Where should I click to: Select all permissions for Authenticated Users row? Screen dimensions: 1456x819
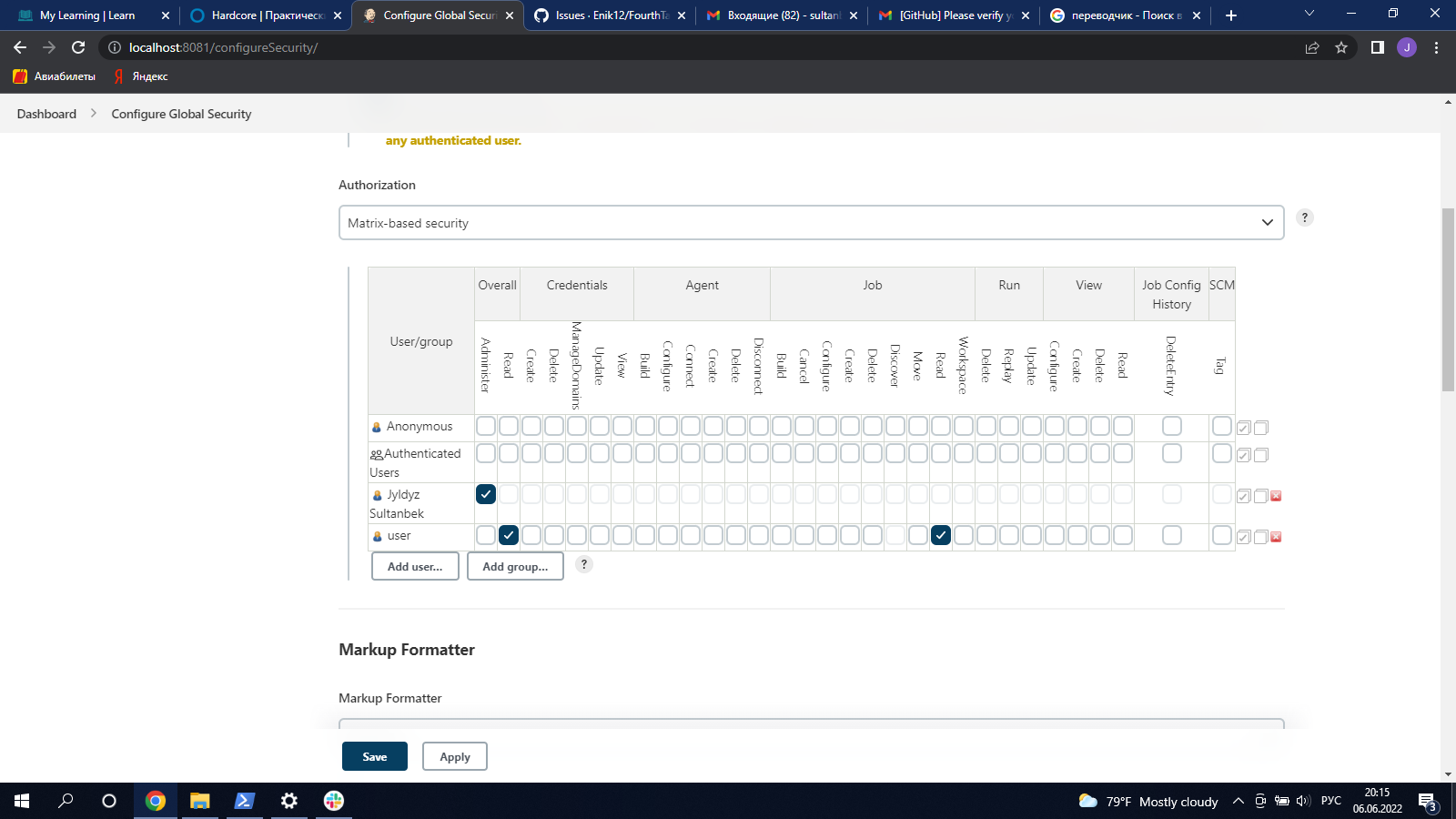pyautogui.click(x=1243, y=455)
